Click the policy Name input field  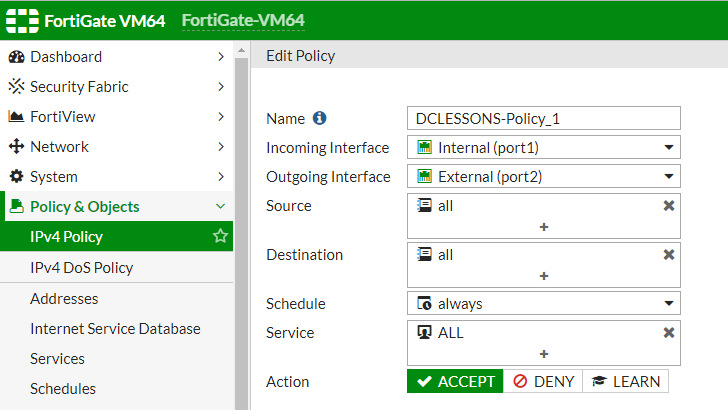[x=544, y=118]
